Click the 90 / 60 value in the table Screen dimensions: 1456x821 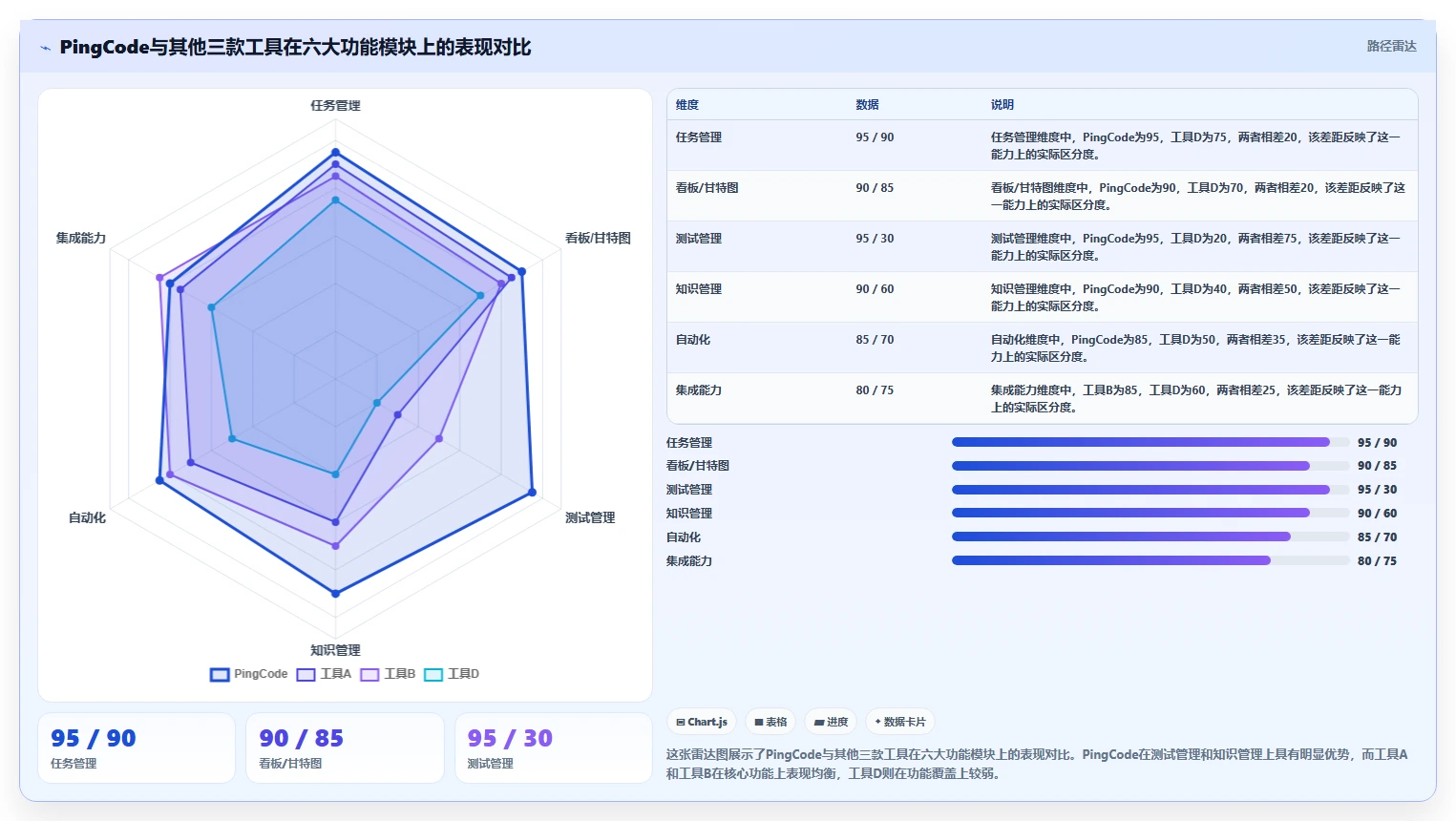pyautogui.click(x=875, y=289)
